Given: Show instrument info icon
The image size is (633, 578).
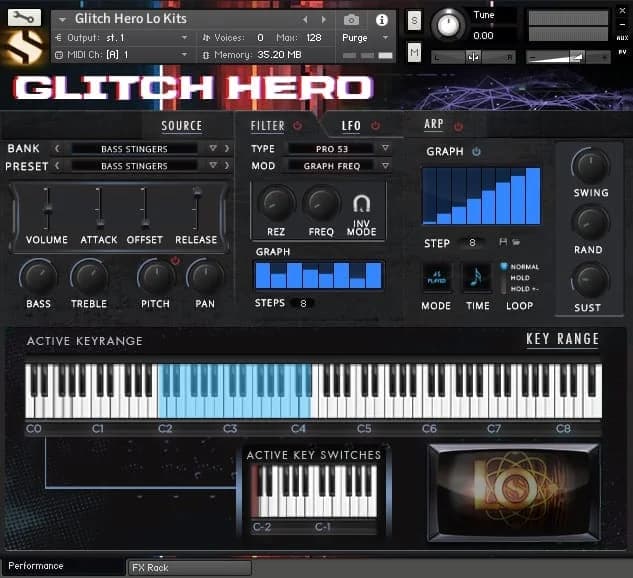Looking at the screenshot, I should tap(381, 20).
